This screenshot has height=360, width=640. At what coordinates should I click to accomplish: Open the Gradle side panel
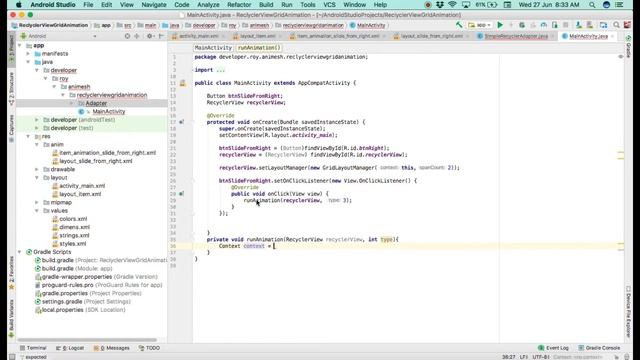coord(628,47)
